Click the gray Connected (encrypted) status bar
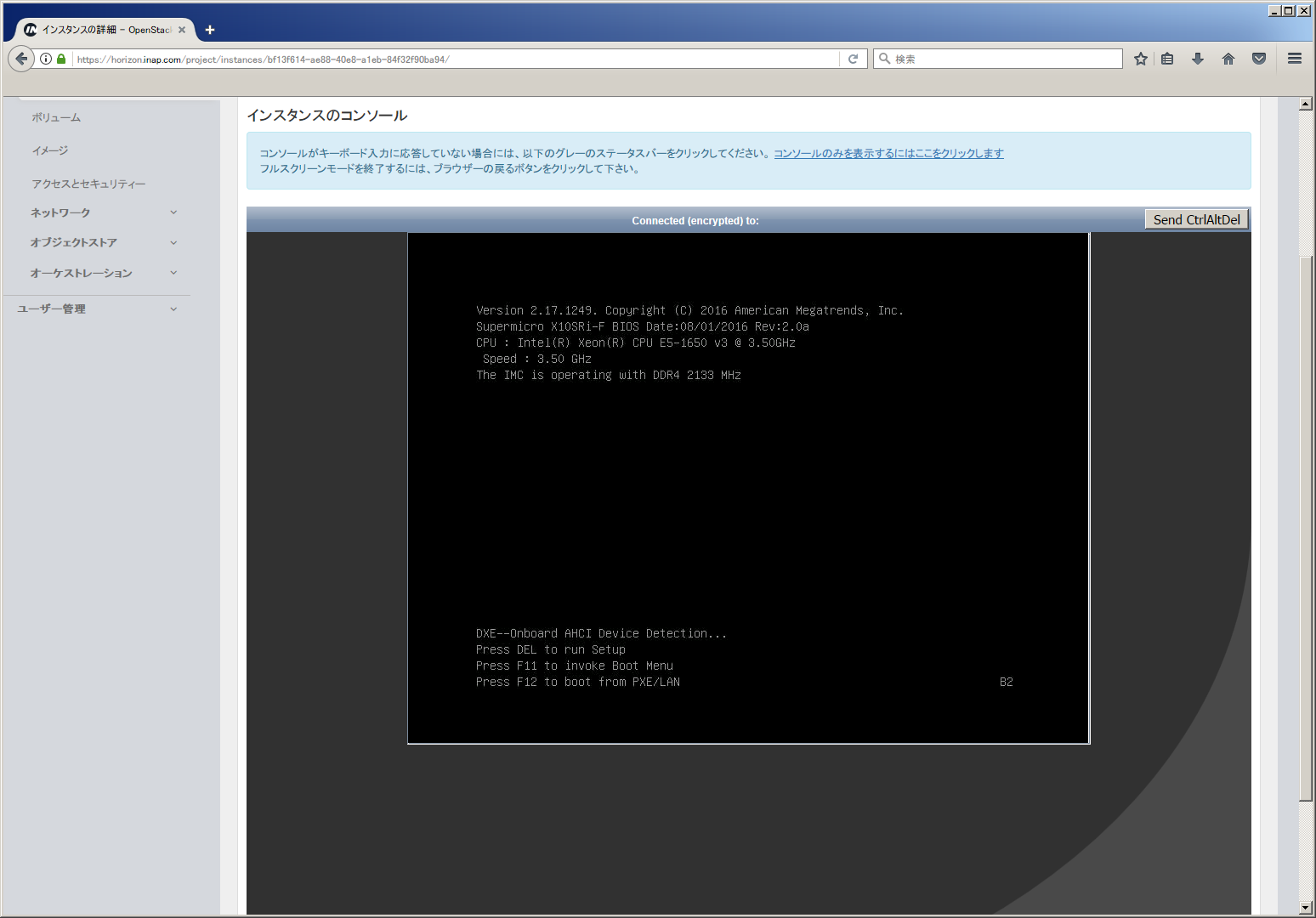The height and width of the screenshot is (918, 1316). pyautogui.click(x=695, y=220)
